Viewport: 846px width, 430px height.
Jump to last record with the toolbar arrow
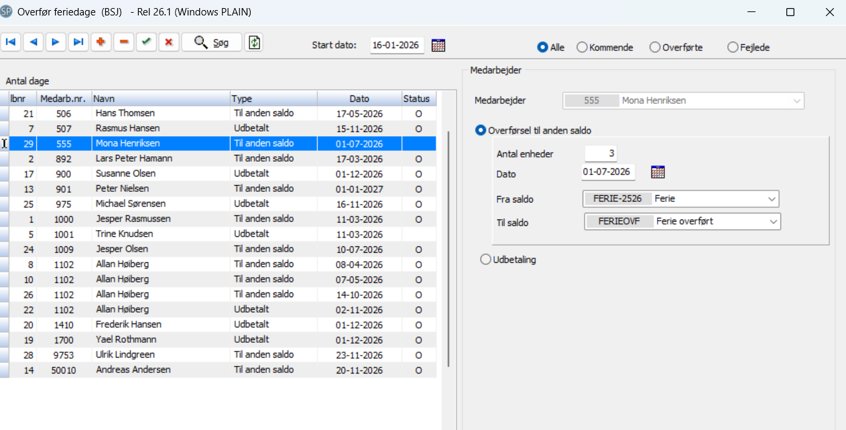coord(78,42)
